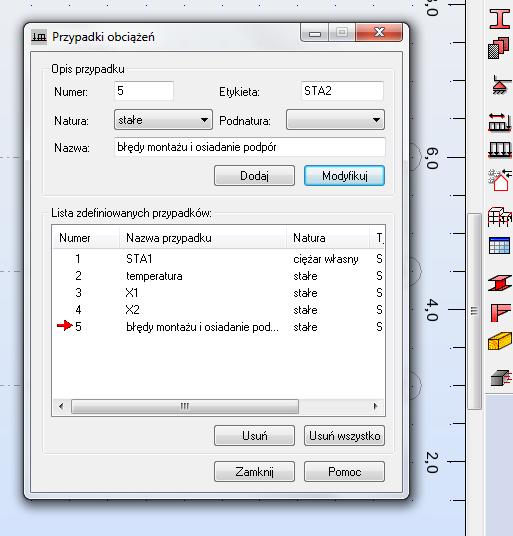Viewport: 513px width, 536px height.
Task: Click the Etykieta field containing STA2
Action: click(342, 91)
